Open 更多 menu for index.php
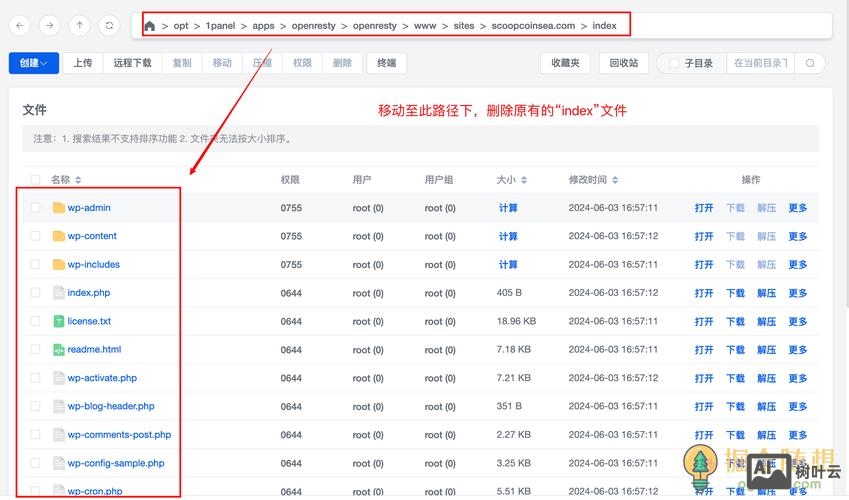Image resolution: width=849 pixels, height=500 pixels. click(798, 293)
